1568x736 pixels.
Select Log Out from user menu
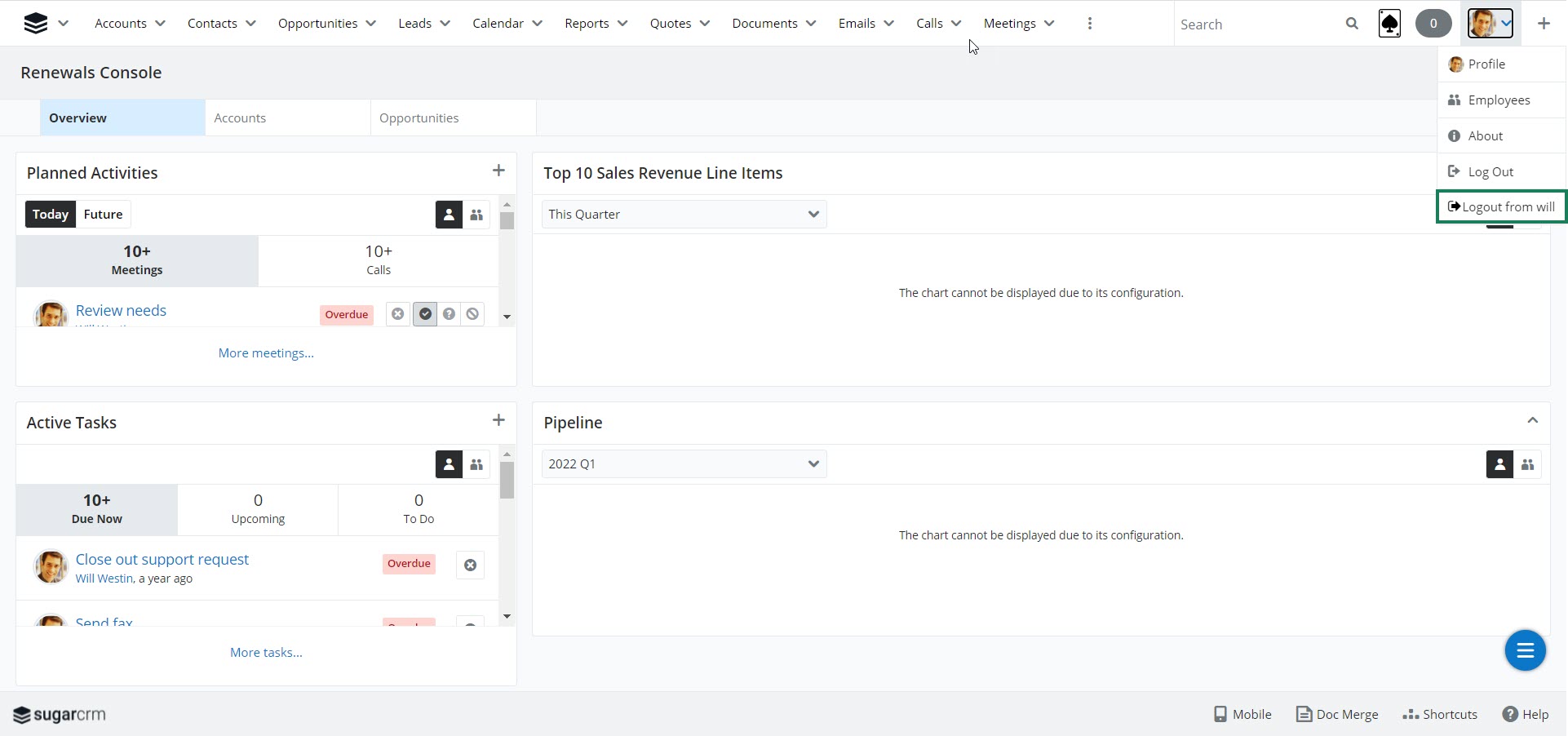[x=1490, y=172]
